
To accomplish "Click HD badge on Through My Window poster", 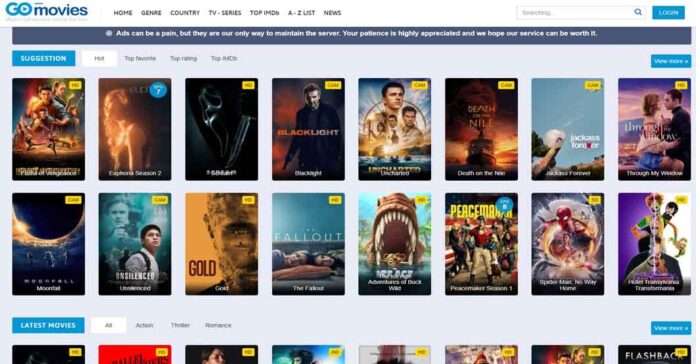I will (681, 85).
